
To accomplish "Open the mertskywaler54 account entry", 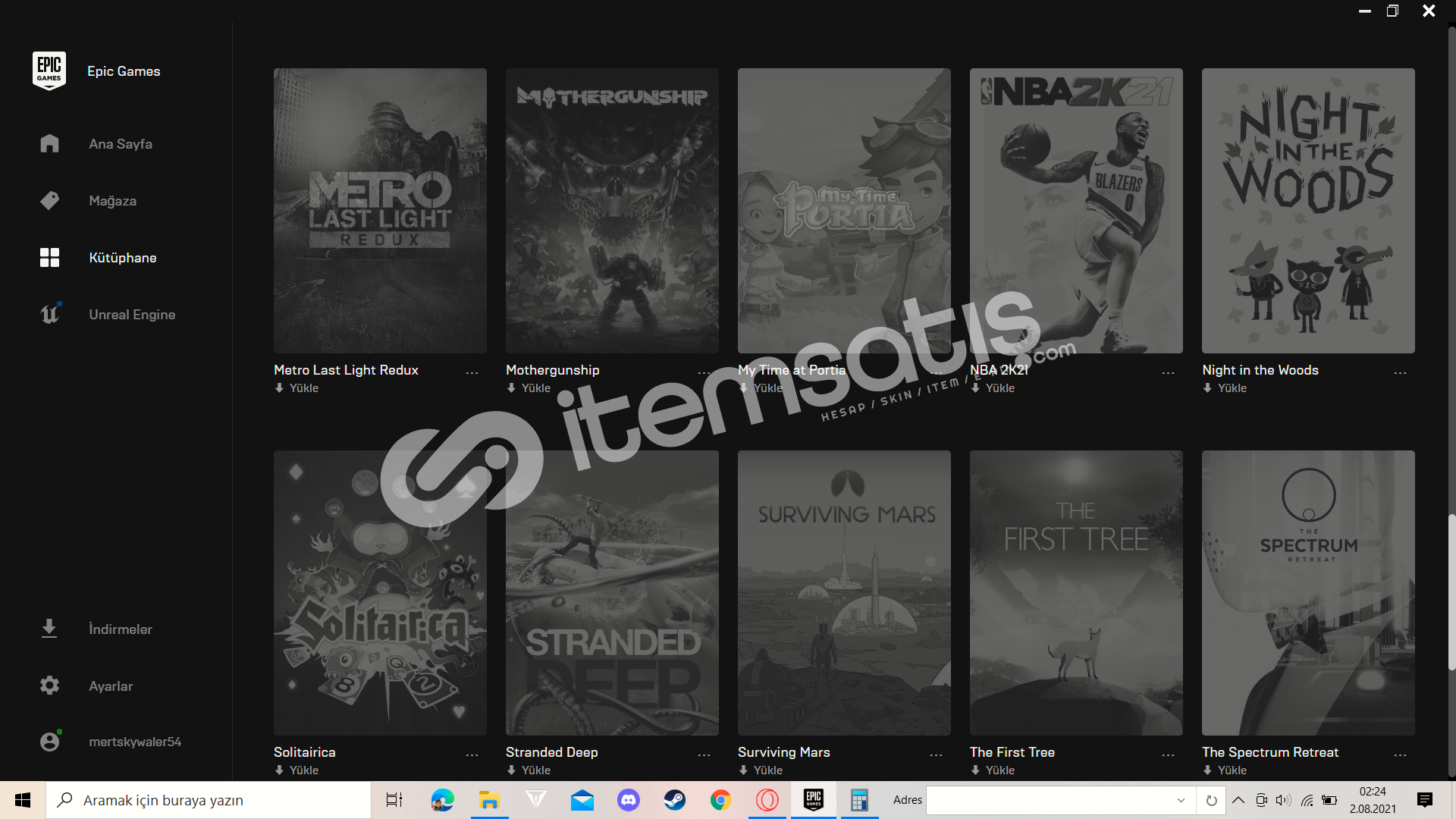I will point(135,742).
